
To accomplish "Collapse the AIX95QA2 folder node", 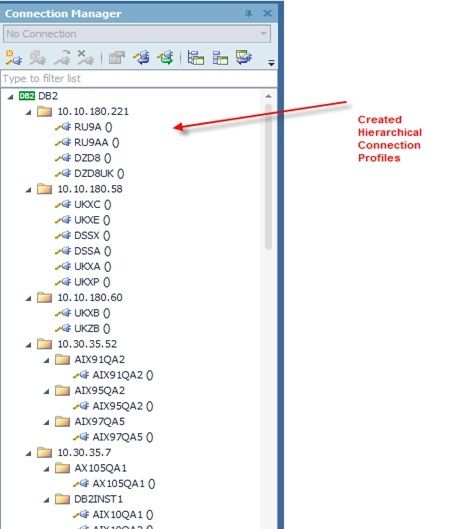I will (x=47, y=391).
